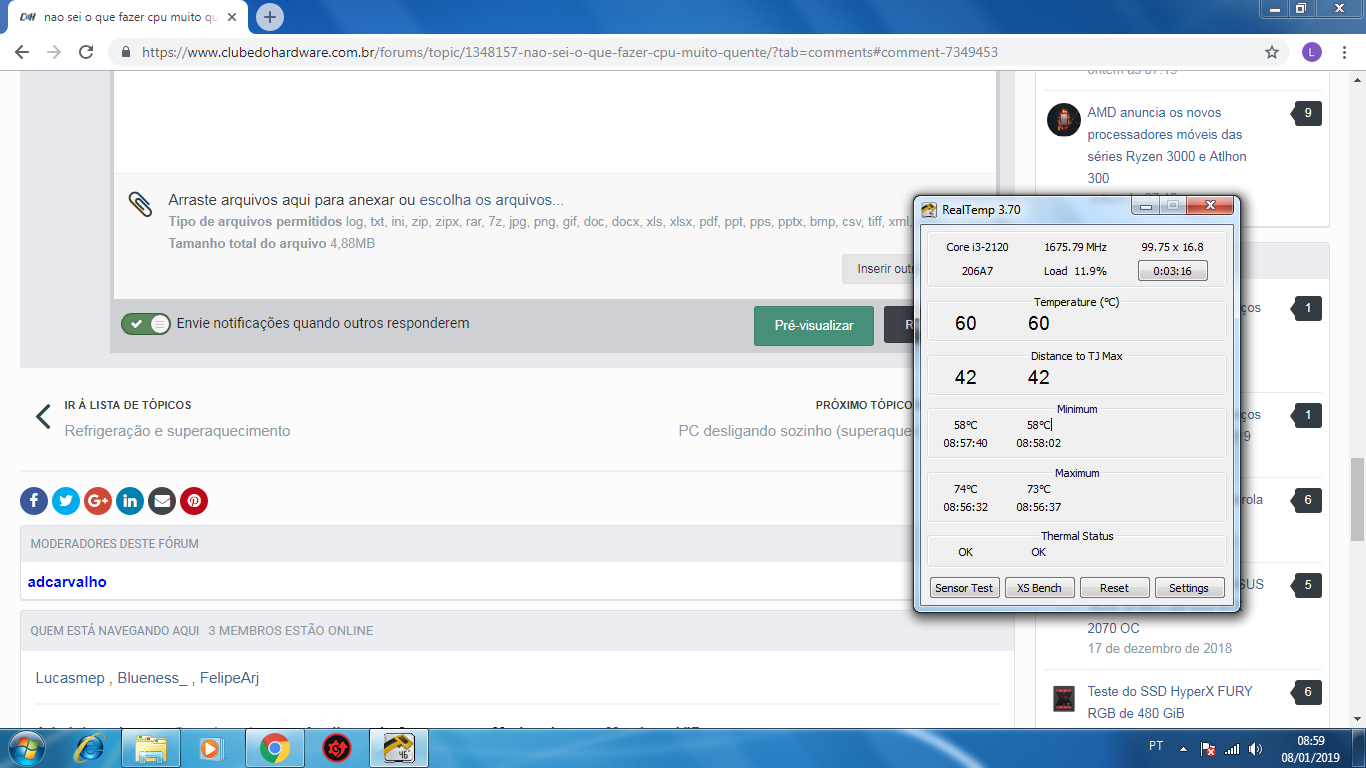Click the RealTemp Reset button
Image resolution: width=1366 pixels, height=768 pixels.
pos(1114,588)
